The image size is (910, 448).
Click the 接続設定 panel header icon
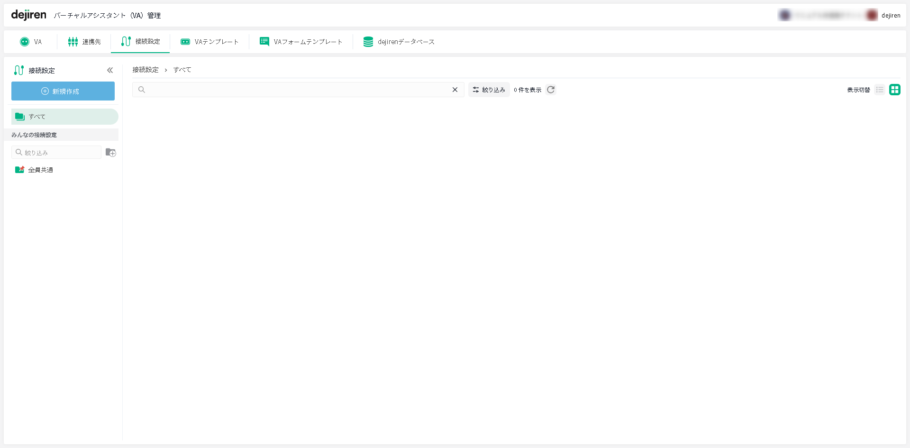click(19, 70)
